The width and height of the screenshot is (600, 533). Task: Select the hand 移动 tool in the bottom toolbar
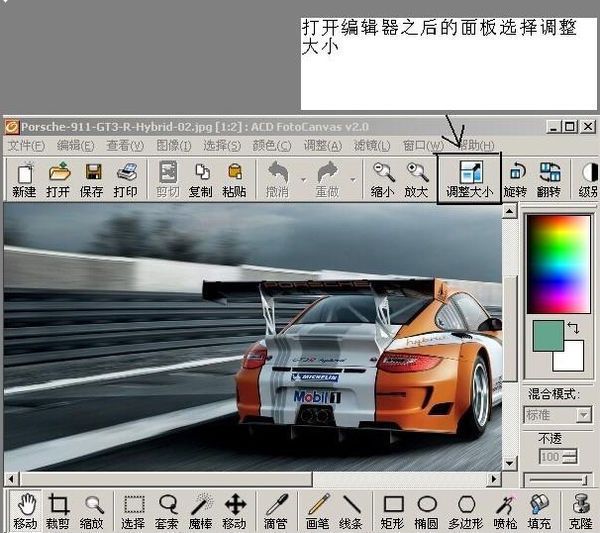[25, 511]
